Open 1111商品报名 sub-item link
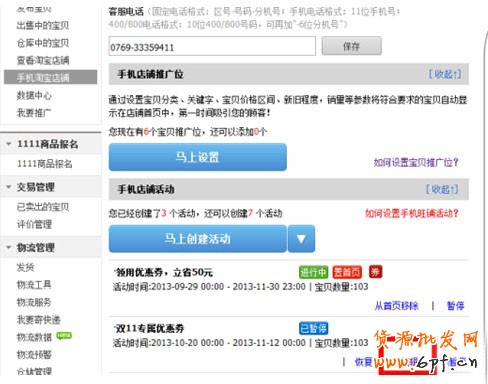Screen dimensions: 488x384 point(45,164)
